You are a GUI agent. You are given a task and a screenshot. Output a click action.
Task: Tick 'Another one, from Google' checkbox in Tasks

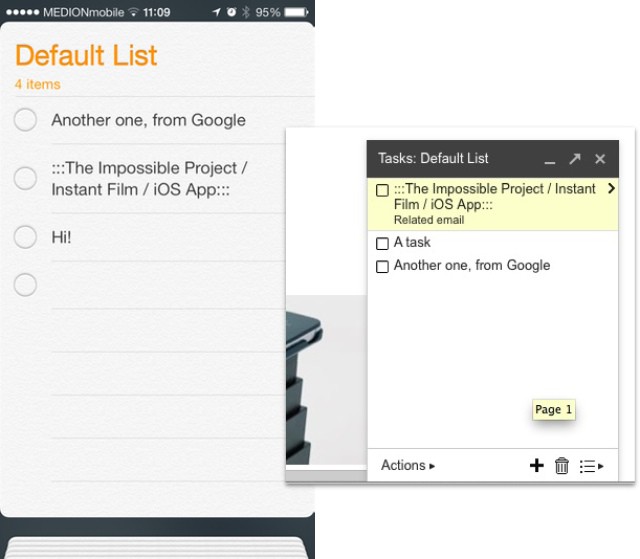[x=382, y=267]
